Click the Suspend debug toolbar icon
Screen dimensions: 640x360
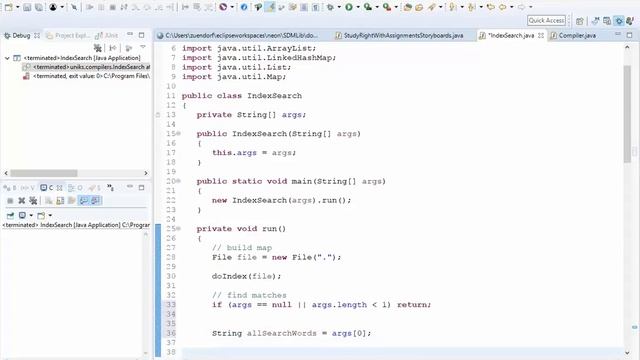click(101, 7)
